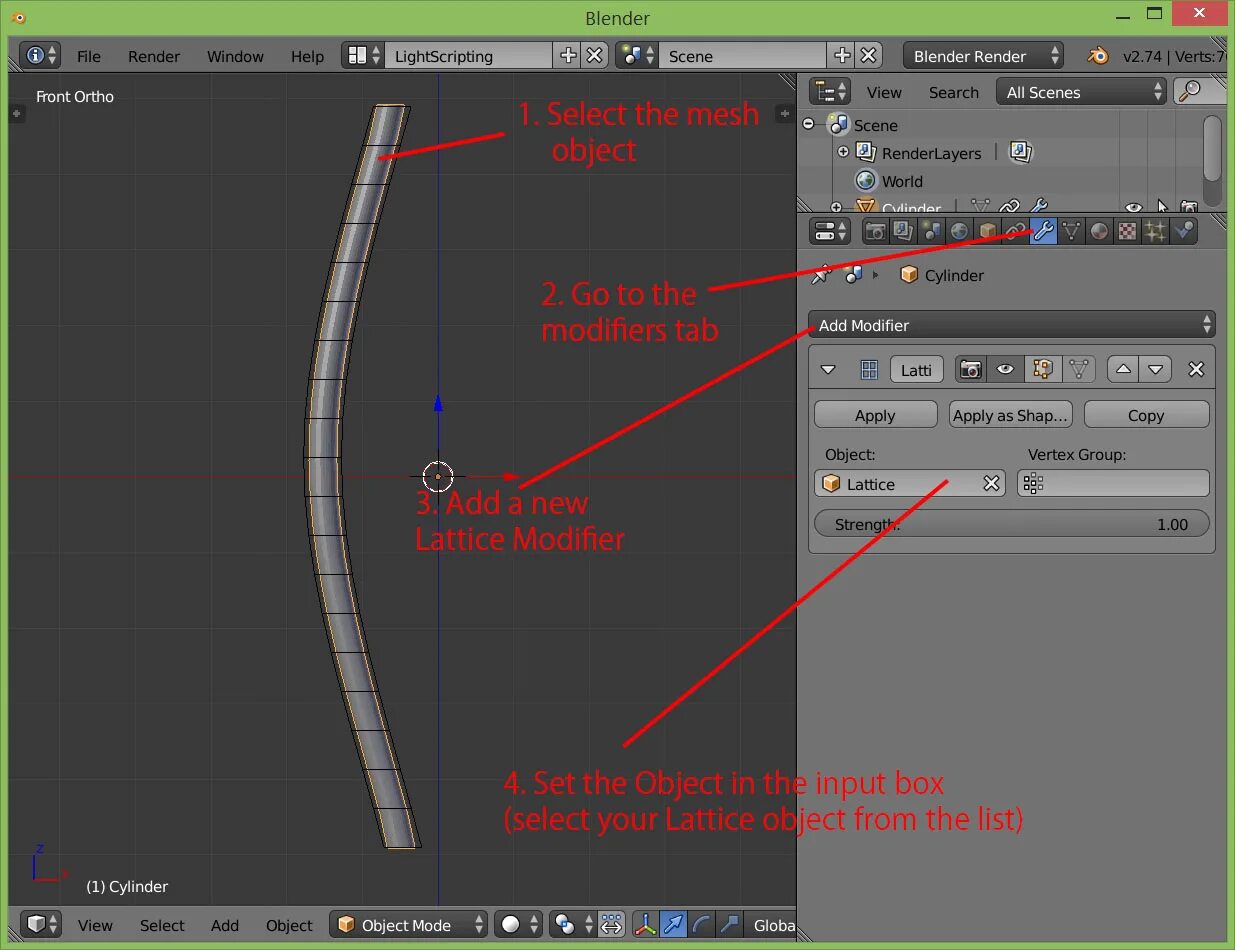The width and height of the screenshot is (1235, 950).
Task: Open the Window menu
Action: click(x=235, y=56)
